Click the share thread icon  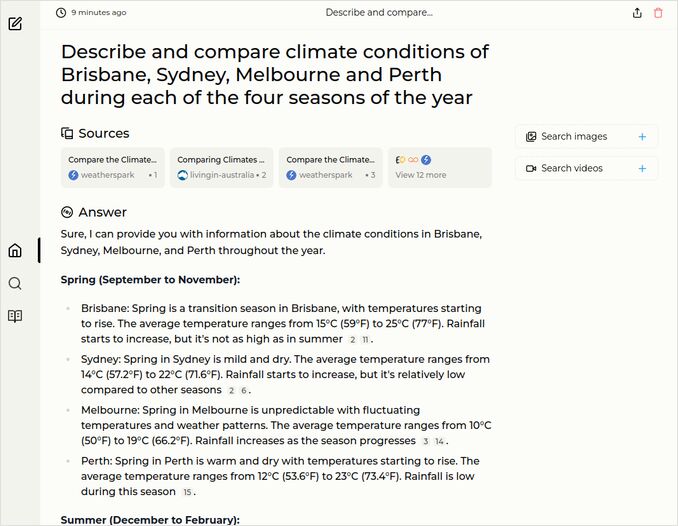638,13
